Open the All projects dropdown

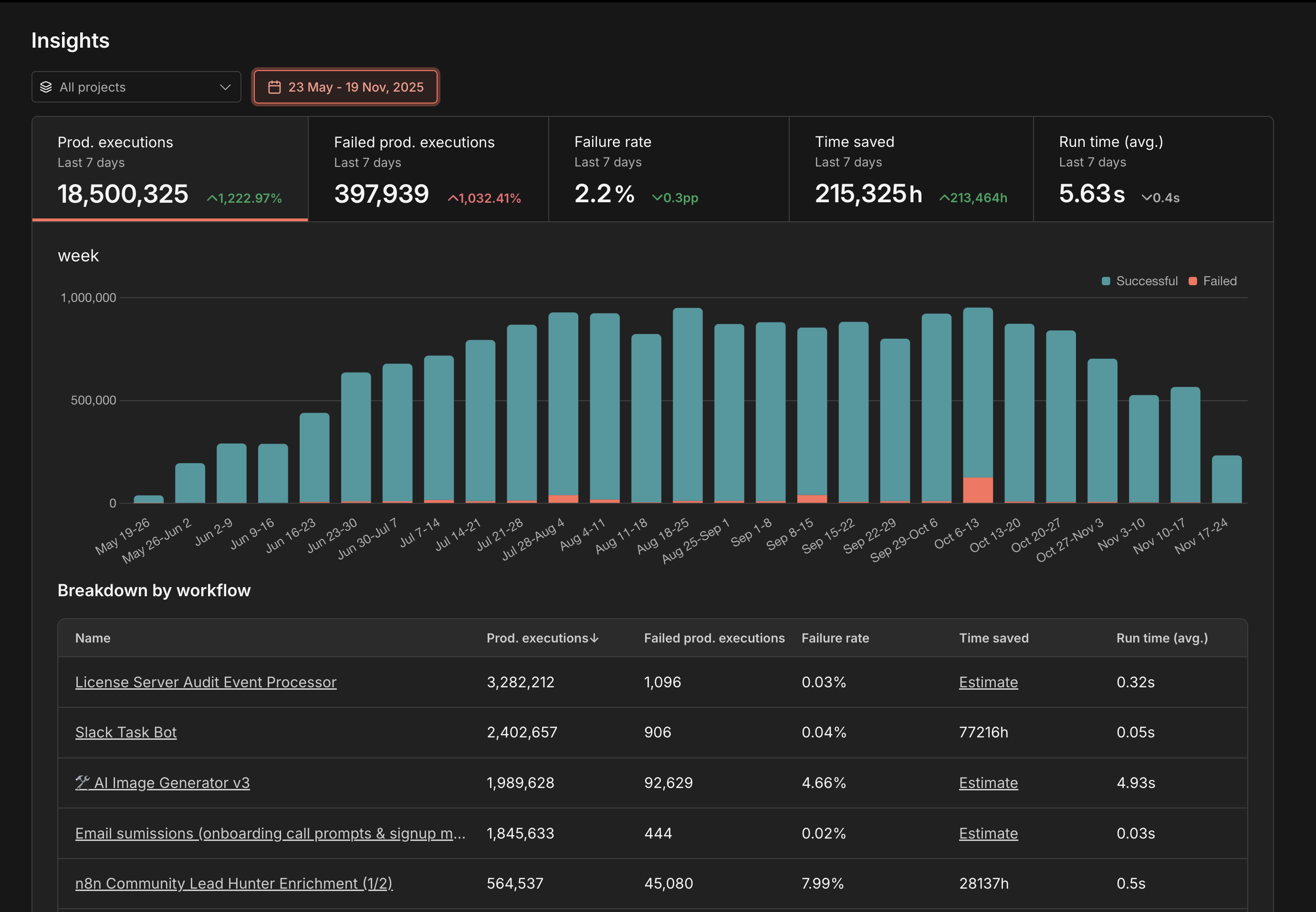pyautogui.click(x=136, y=87)
